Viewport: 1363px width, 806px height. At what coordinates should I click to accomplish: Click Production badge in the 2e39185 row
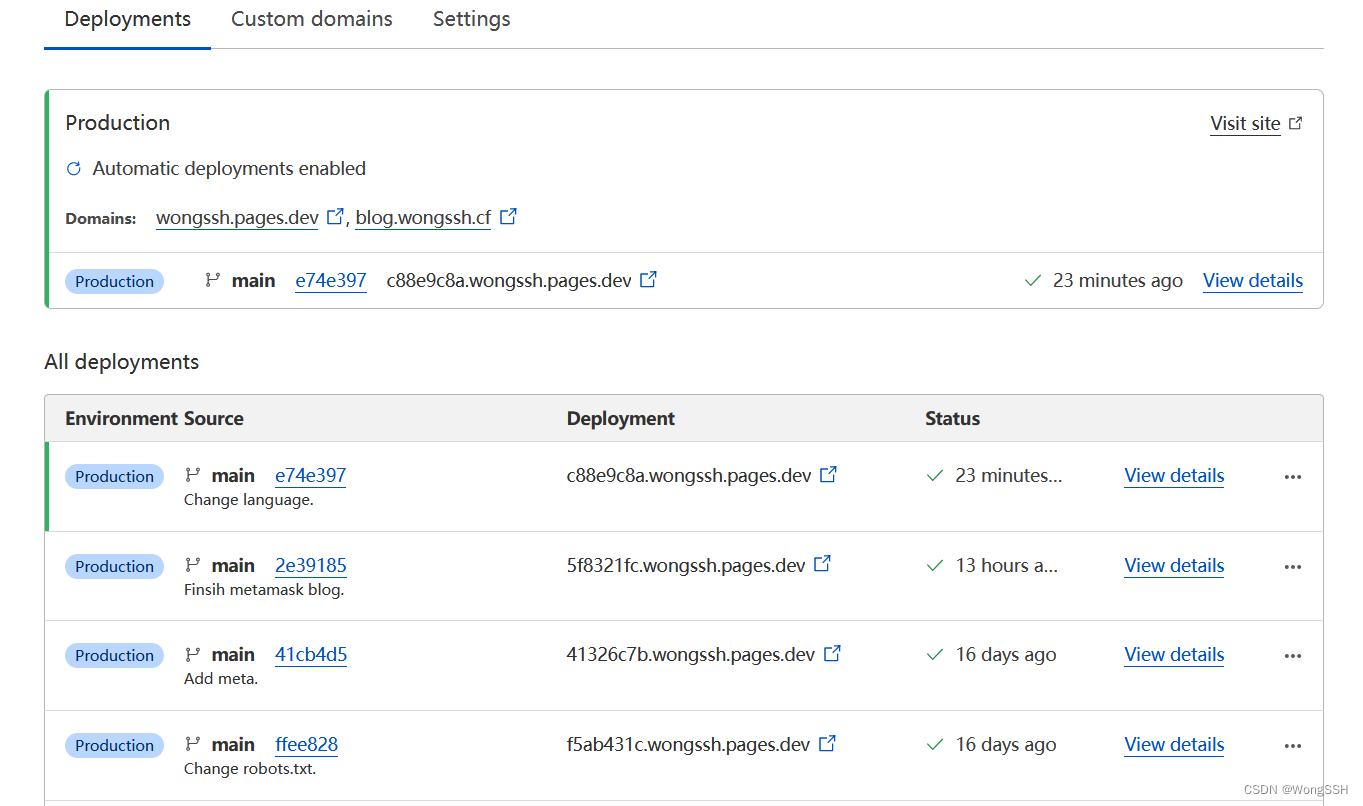(114, 566)
